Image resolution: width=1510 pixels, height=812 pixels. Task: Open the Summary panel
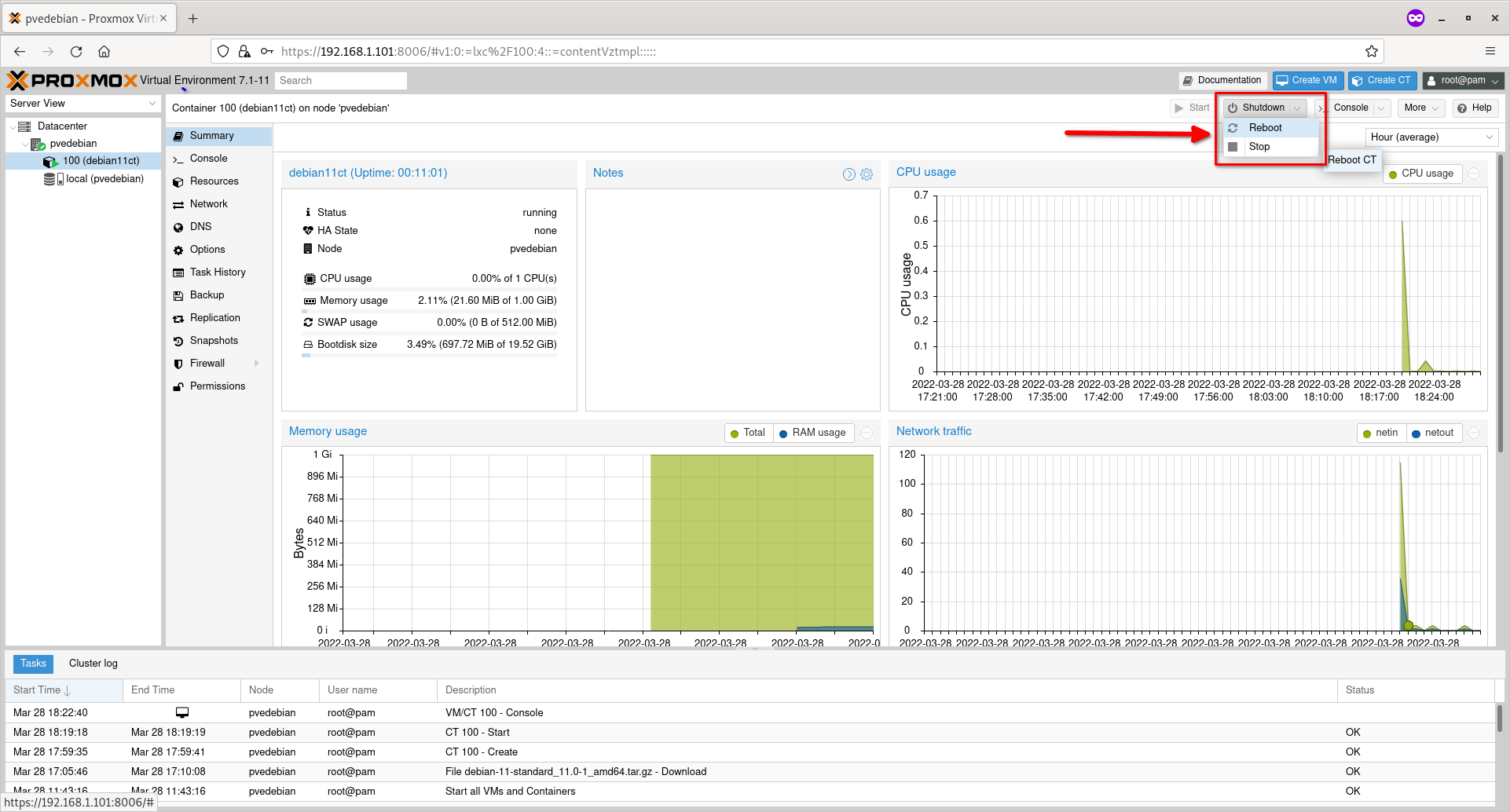[218, 136]
